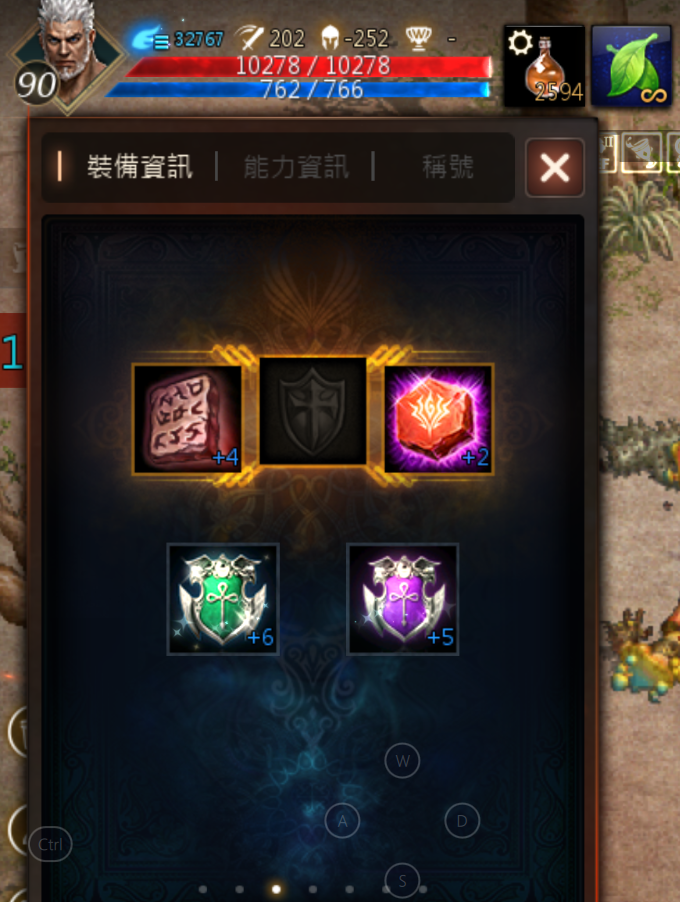Use the orange potion quick slot
The image size is (680, 902).
coord(544,66)
